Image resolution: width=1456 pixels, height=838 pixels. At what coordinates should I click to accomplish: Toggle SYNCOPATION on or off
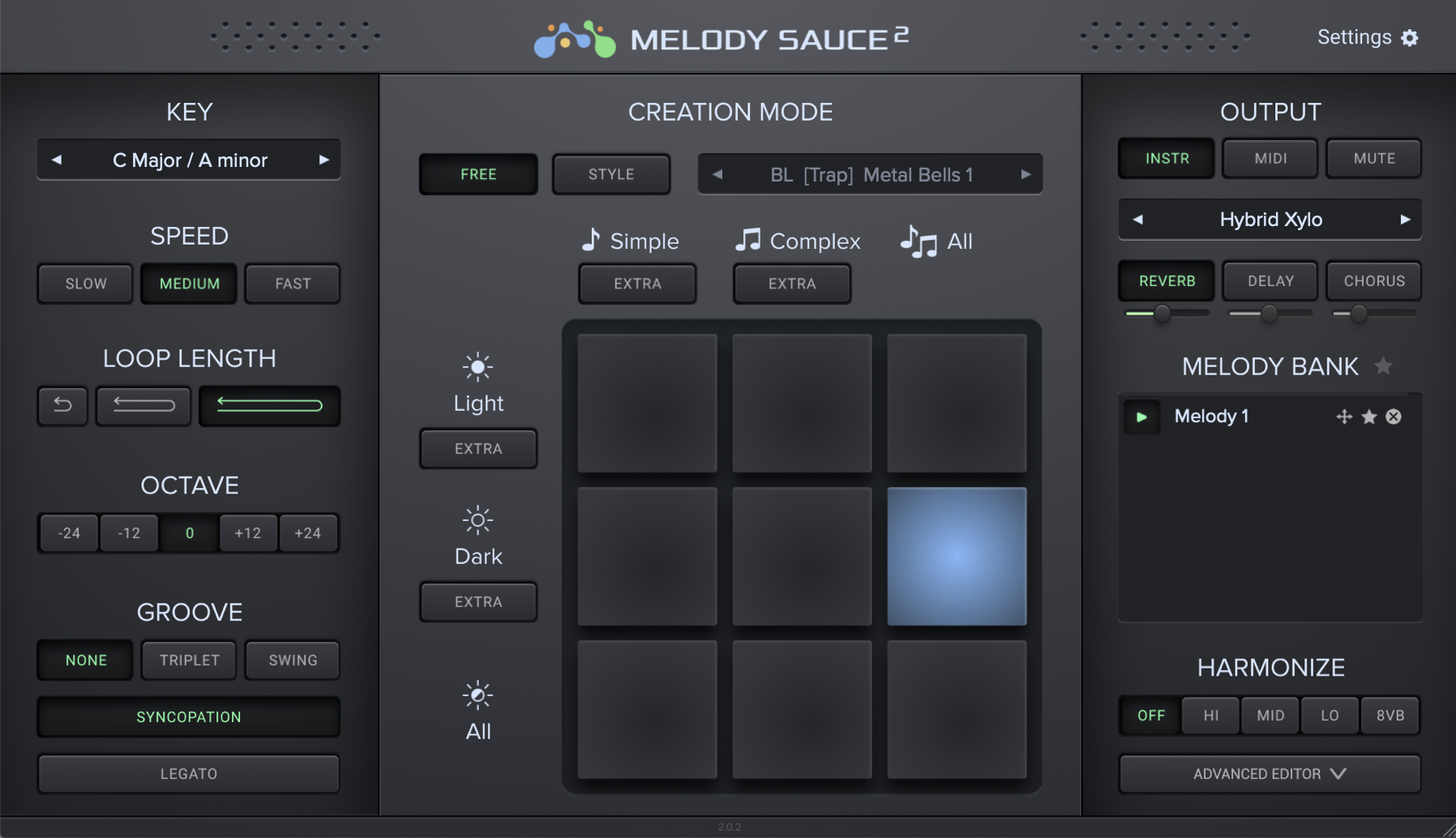point(189,717)
